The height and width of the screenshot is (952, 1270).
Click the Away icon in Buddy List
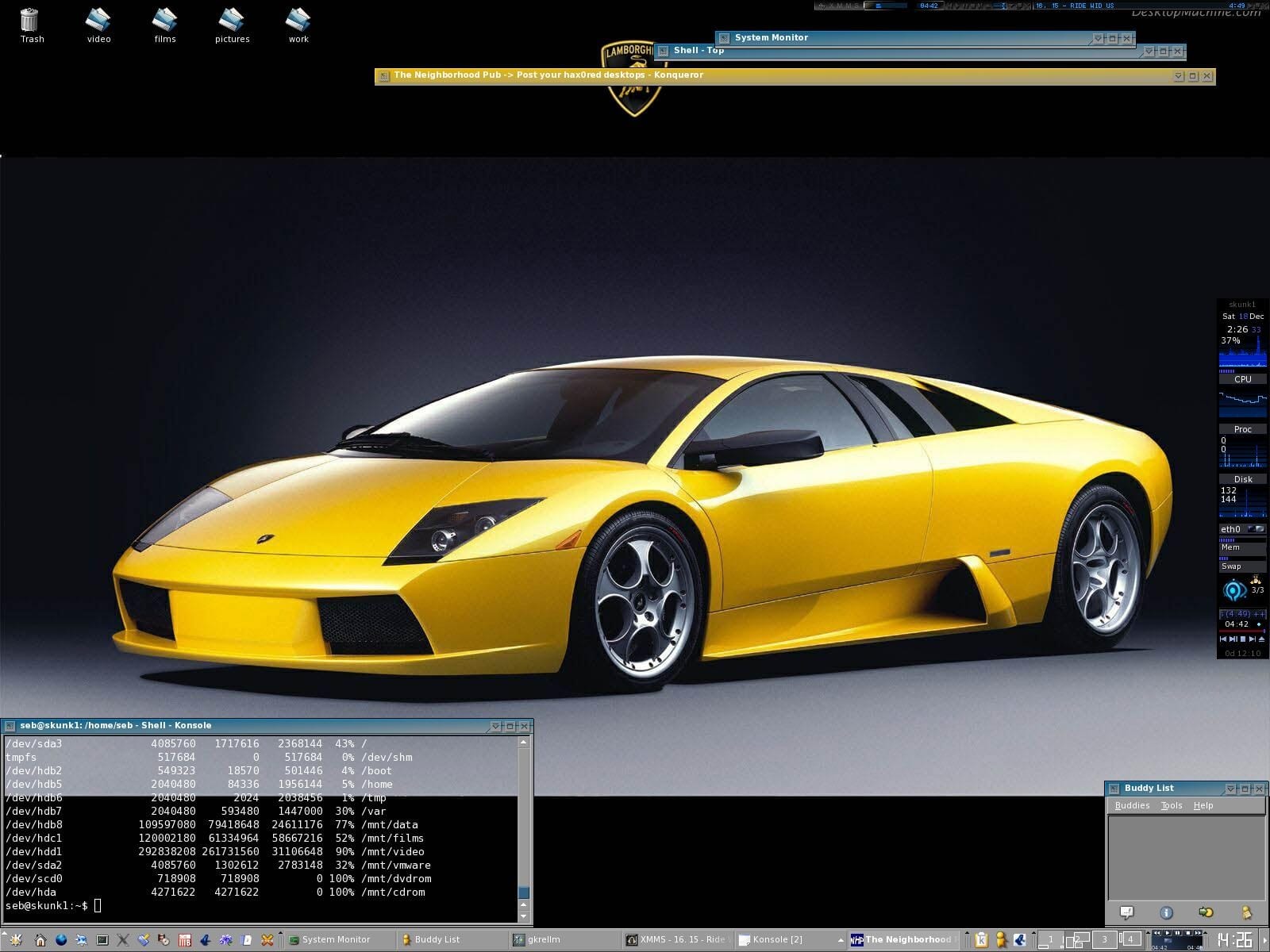(x=1246, y=912)
